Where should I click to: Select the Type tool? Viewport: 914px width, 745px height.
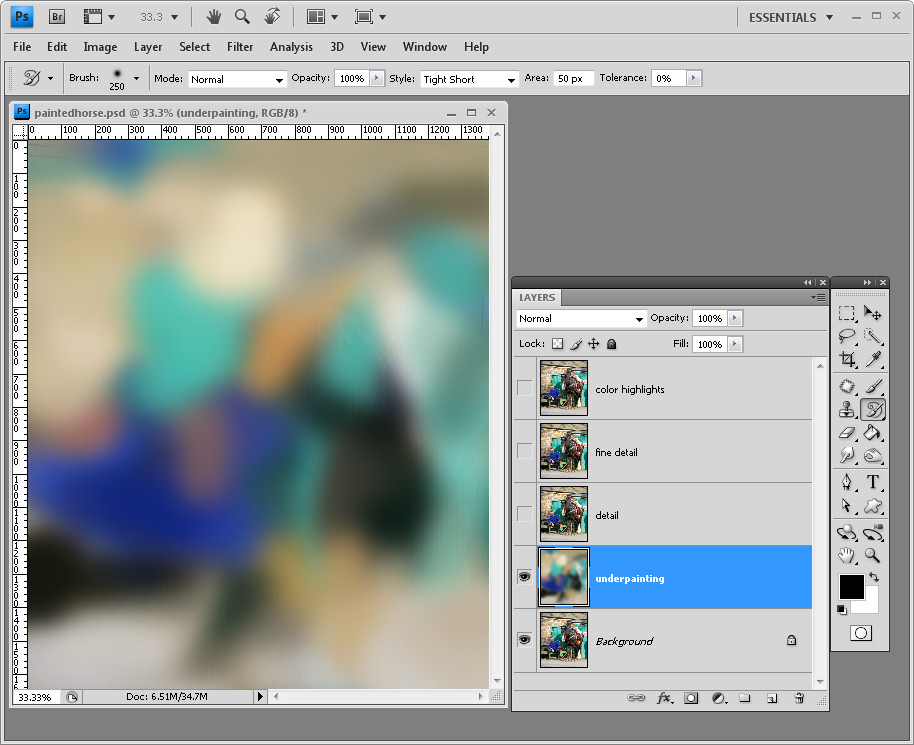point(873,482)
